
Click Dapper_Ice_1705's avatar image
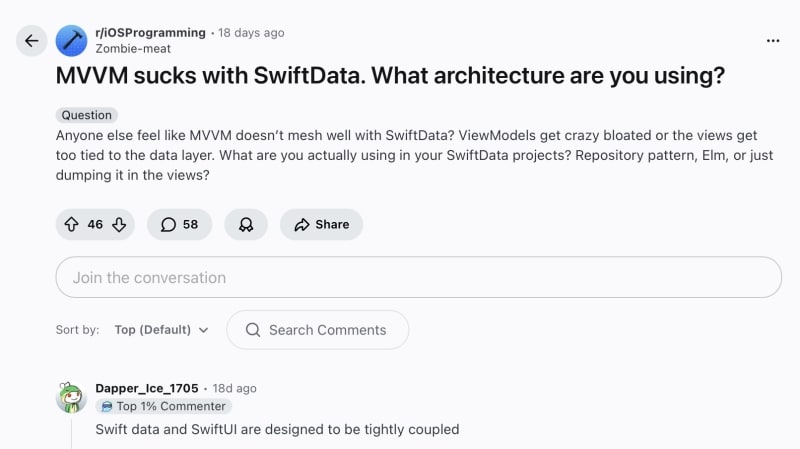point(72,397)
